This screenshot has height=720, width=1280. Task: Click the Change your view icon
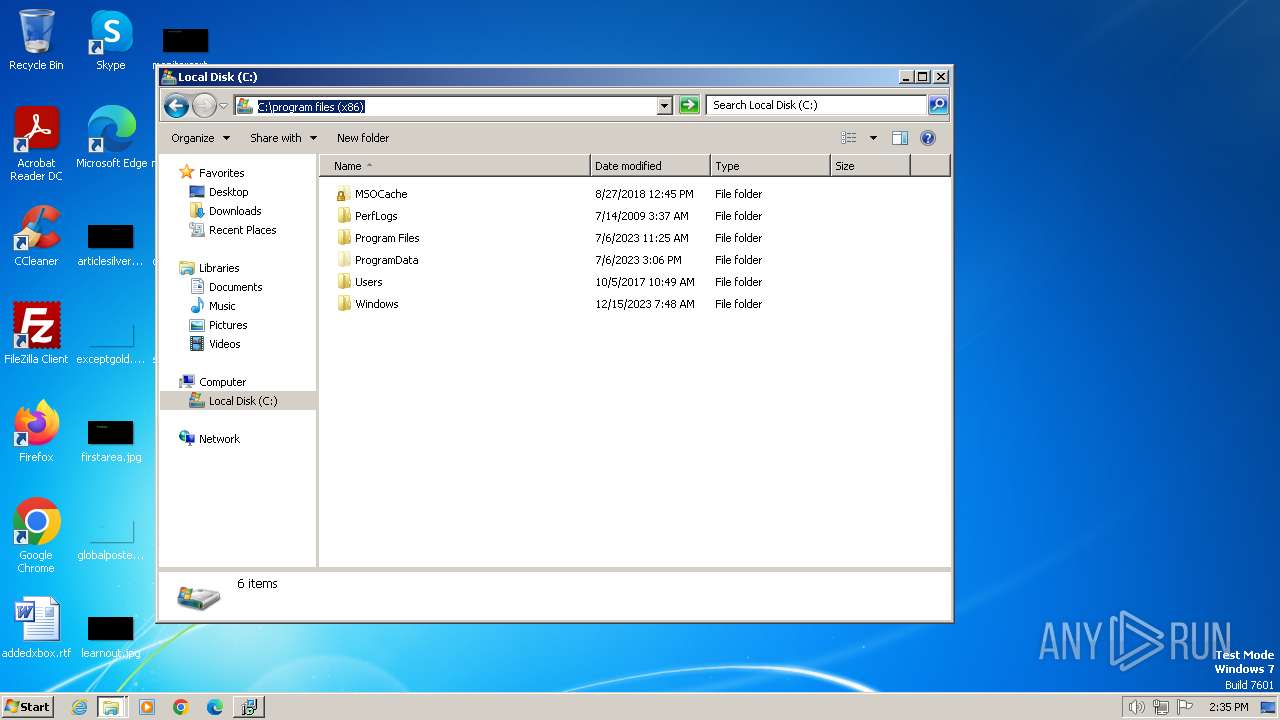coord(849,138)
